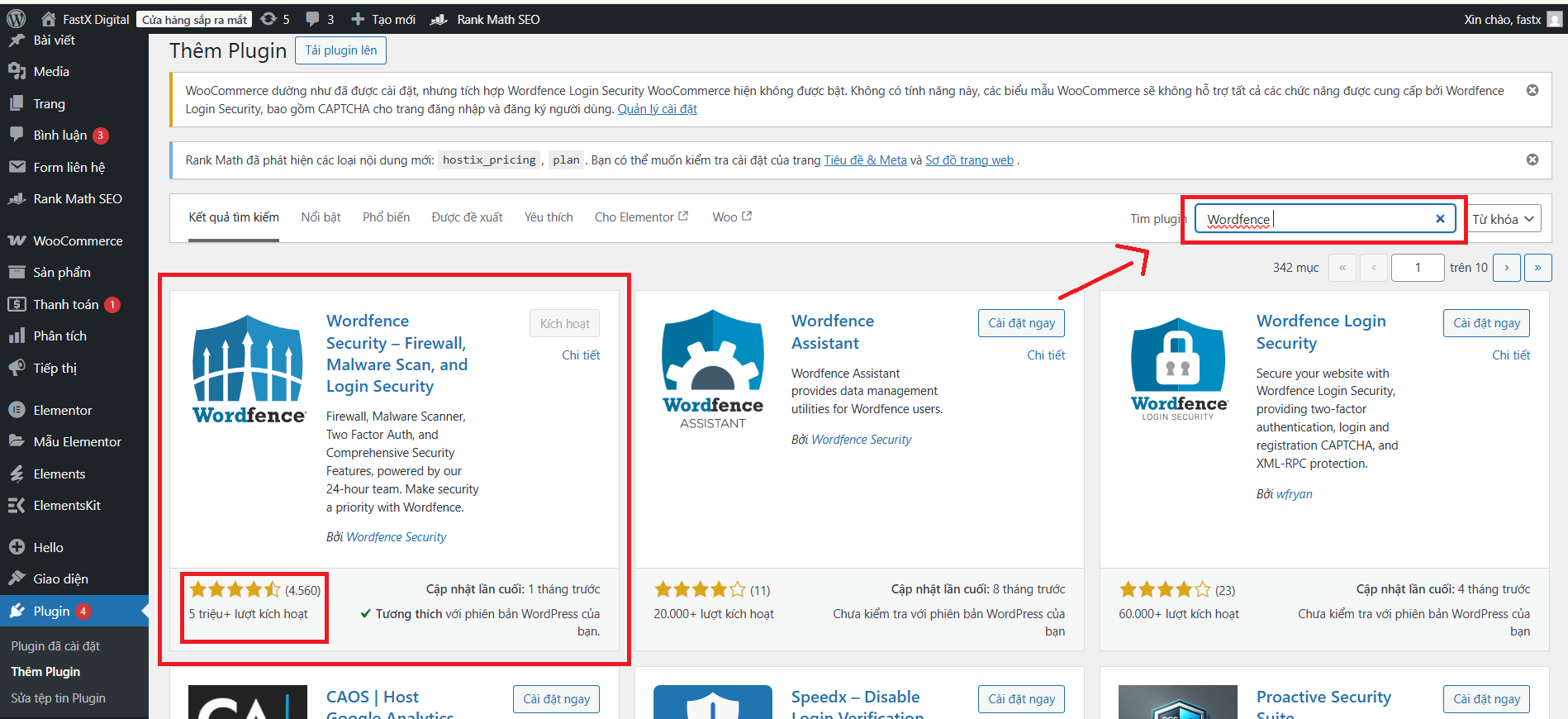The width and height of the screenshot is (1568, 719).
Task: Open Chi tiết for Wordfence Security Firewall
Action: (x=581, y=355)
